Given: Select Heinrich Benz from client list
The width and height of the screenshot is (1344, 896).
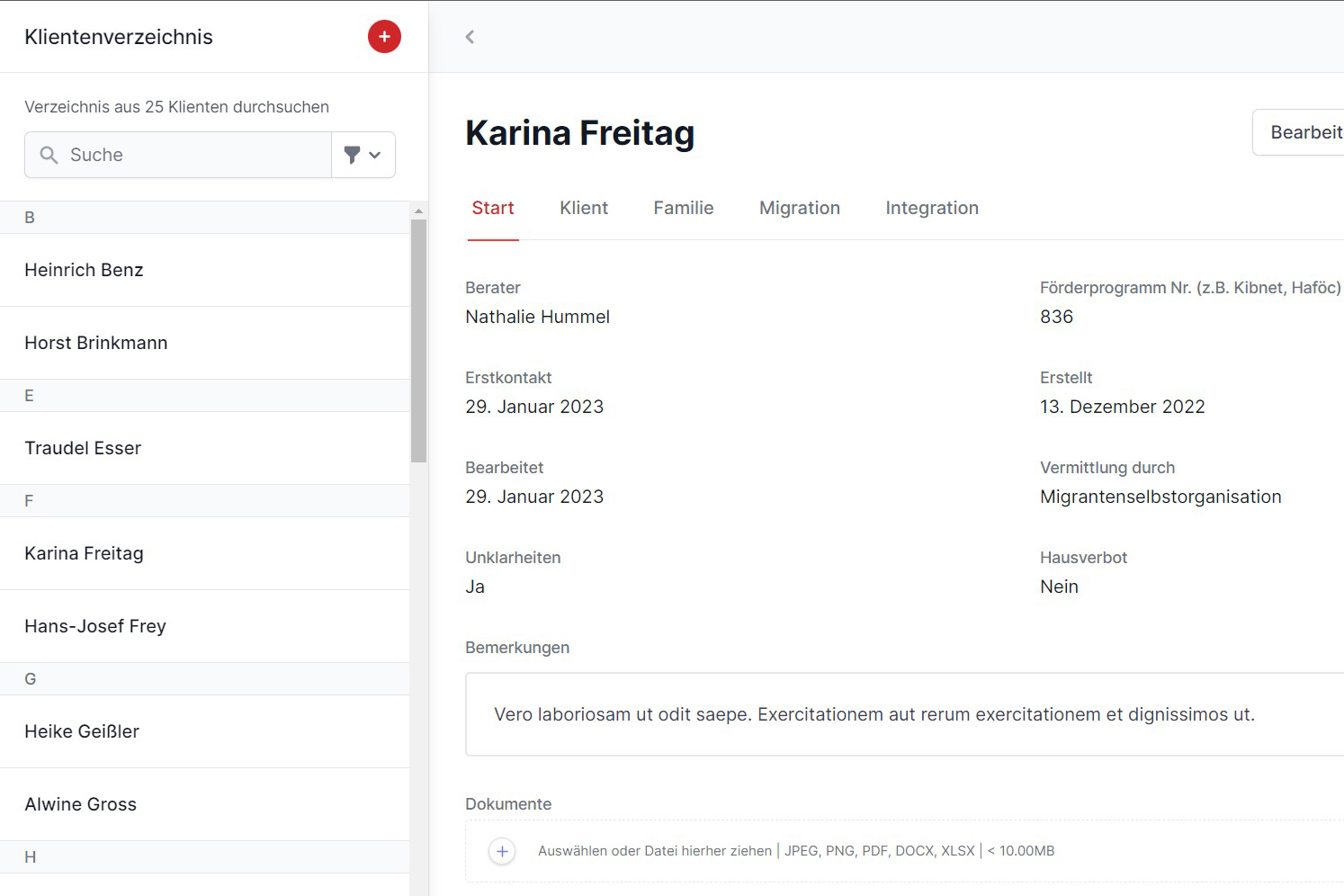Looking at the screenshot, I should [x=84, y=270].
